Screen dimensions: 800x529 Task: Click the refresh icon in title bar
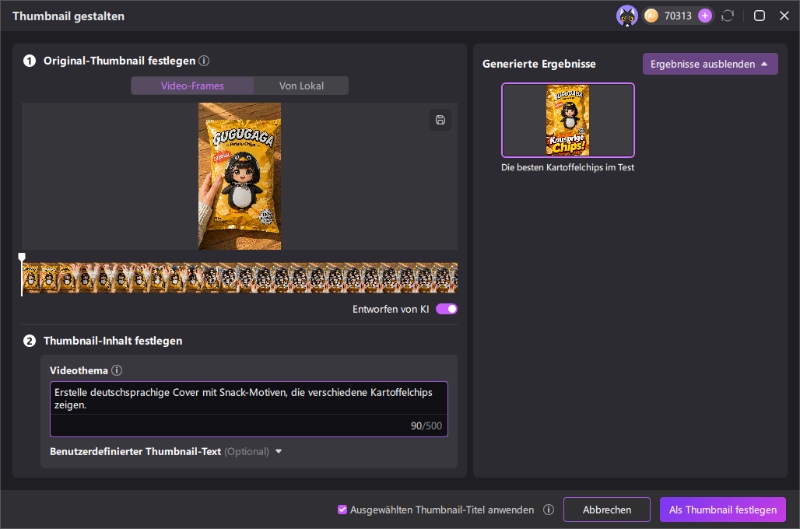click(x=728, y=16)
